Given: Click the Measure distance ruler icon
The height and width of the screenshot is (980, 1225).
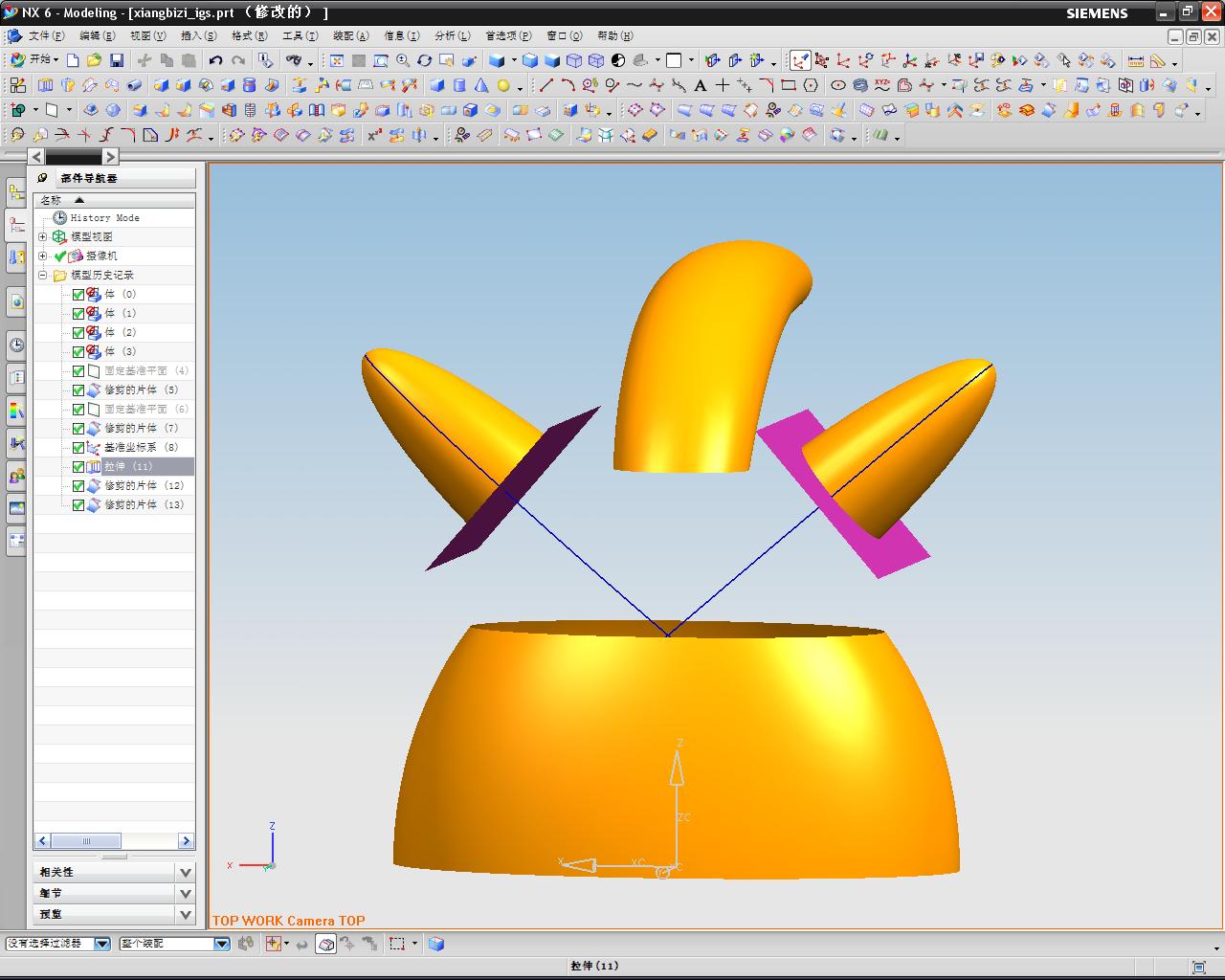Looking at the screenshot, I should coord(1135,60).
